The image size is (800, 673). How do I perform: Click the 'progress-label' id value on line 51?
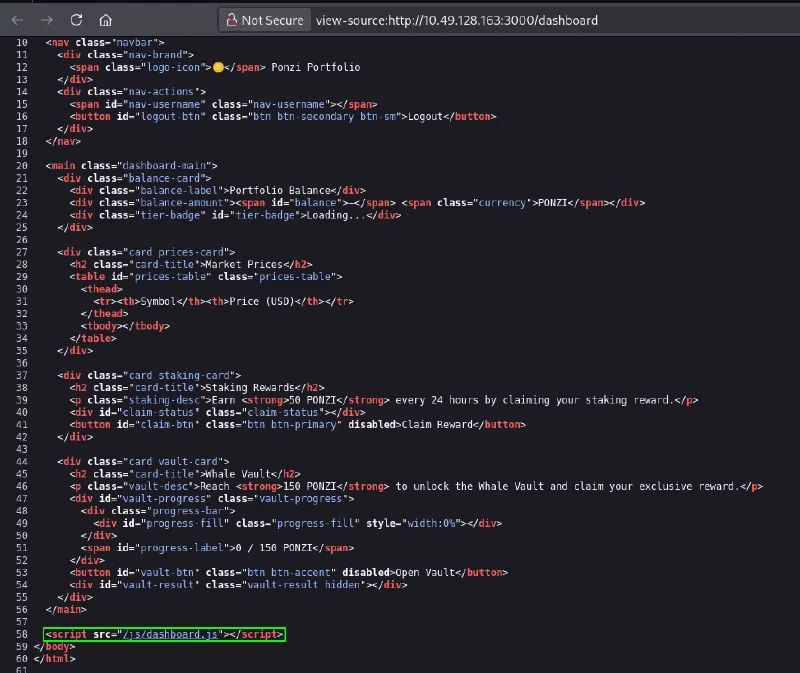pos(182,548)
